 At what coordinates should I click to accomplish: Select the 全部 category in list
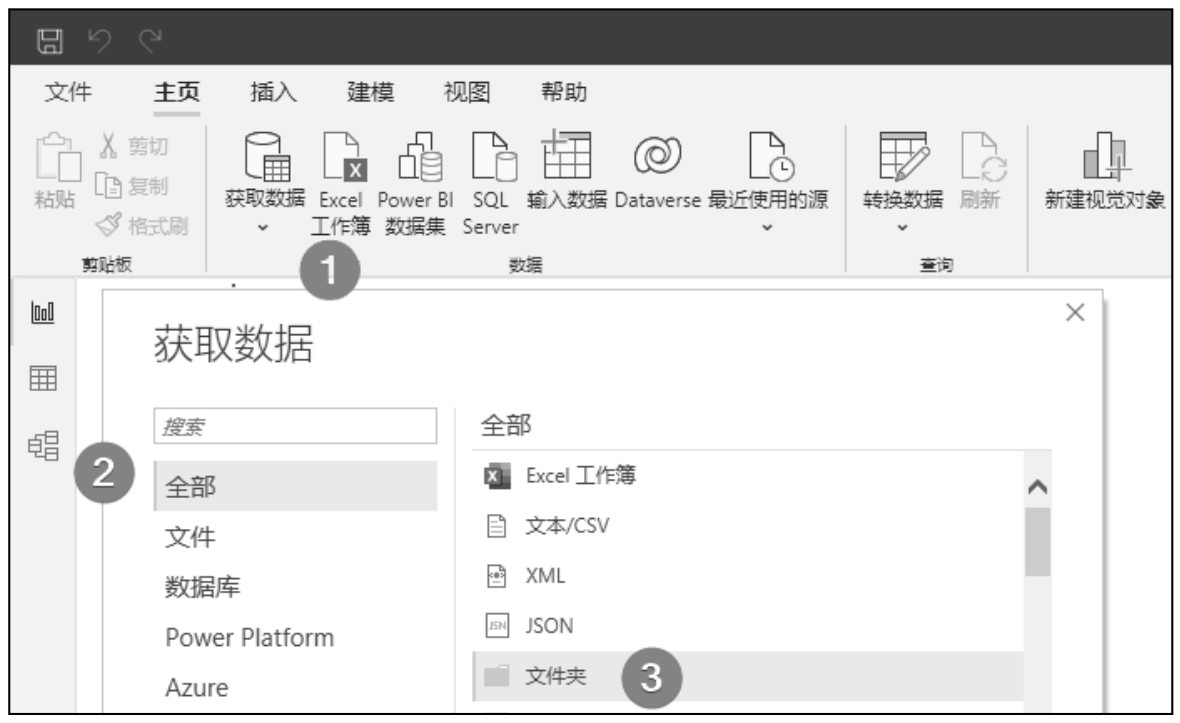pos(295,486)
